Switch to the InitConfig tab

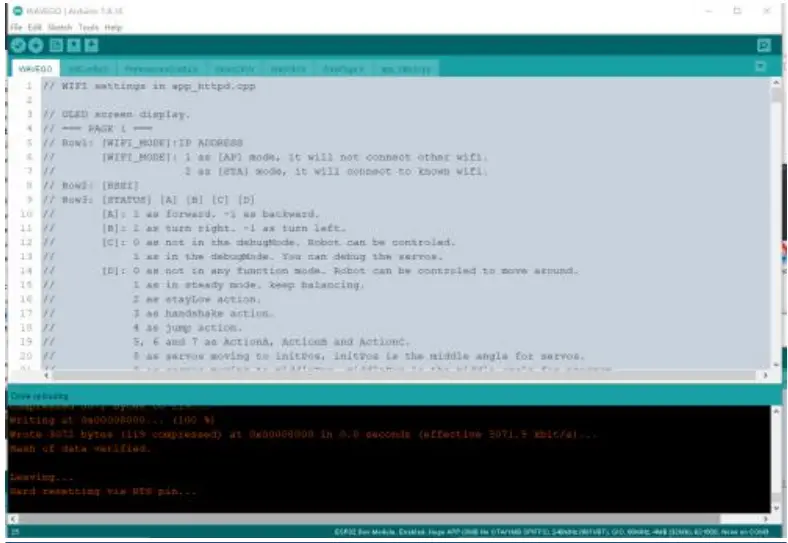coord(88,68)
